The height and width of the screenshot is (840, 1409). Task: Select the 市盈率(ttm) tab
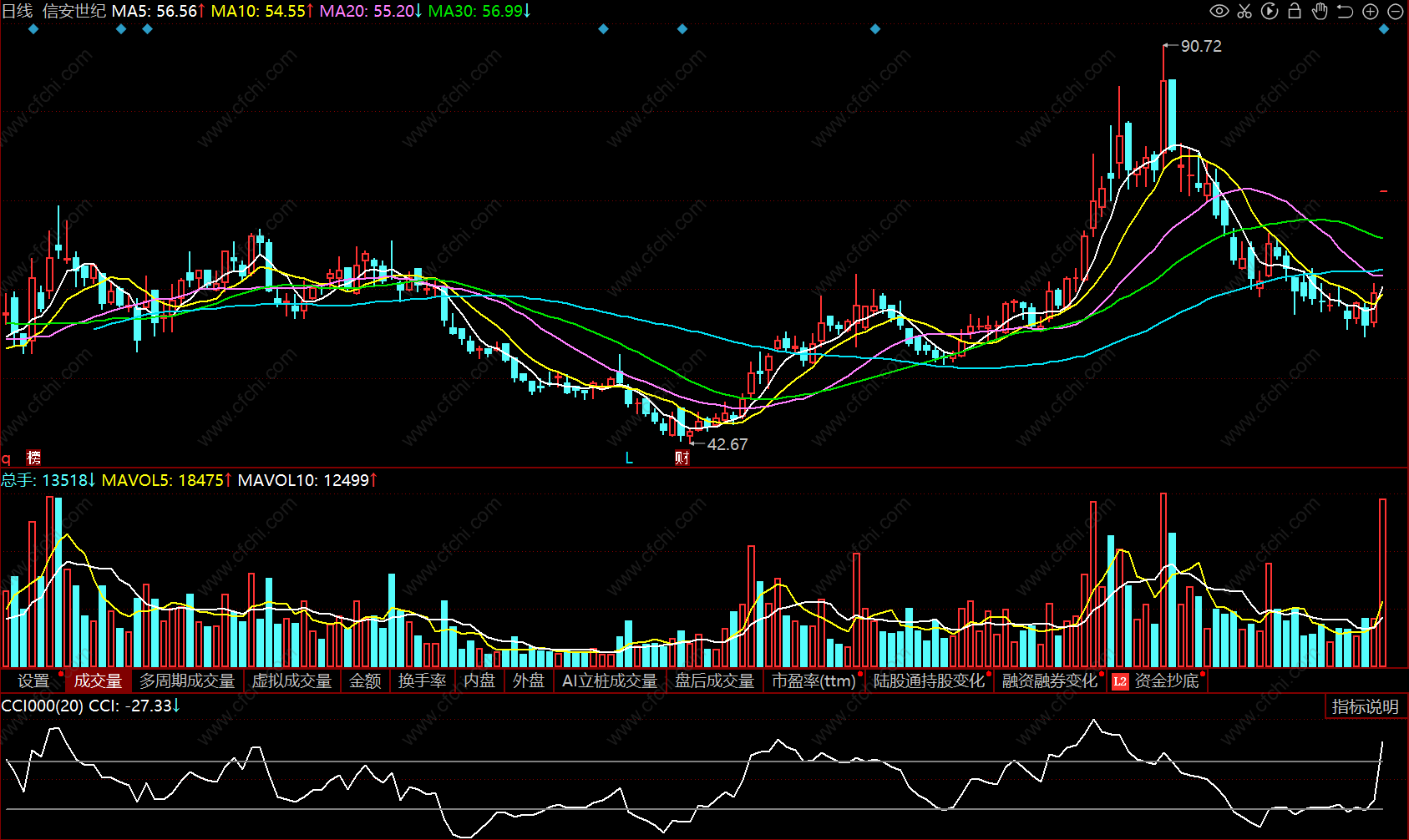pyautogui.click(x=813, y=681)
